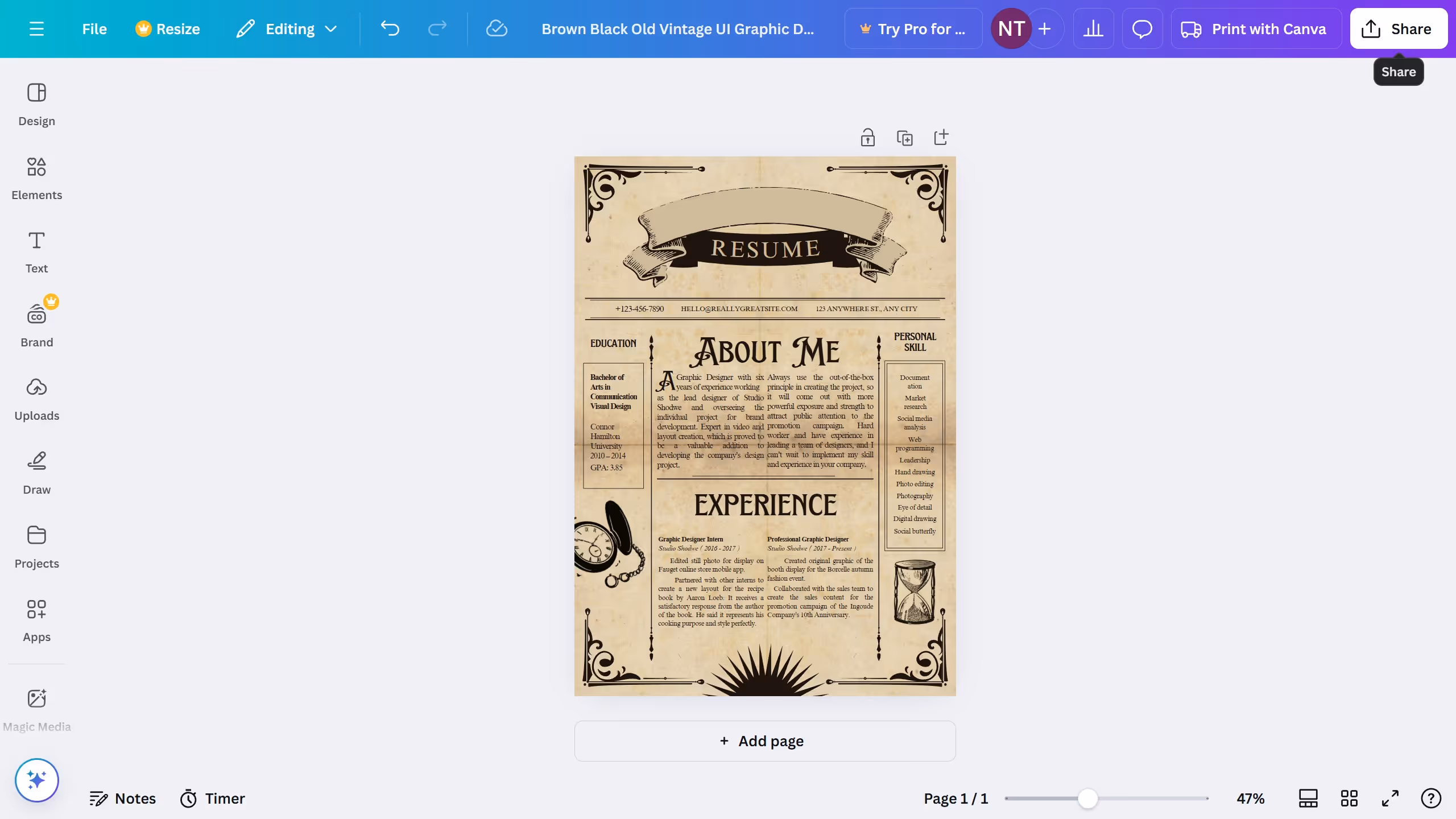Select the Text tool in the sidebar
1456x819 pixels.
36,250
